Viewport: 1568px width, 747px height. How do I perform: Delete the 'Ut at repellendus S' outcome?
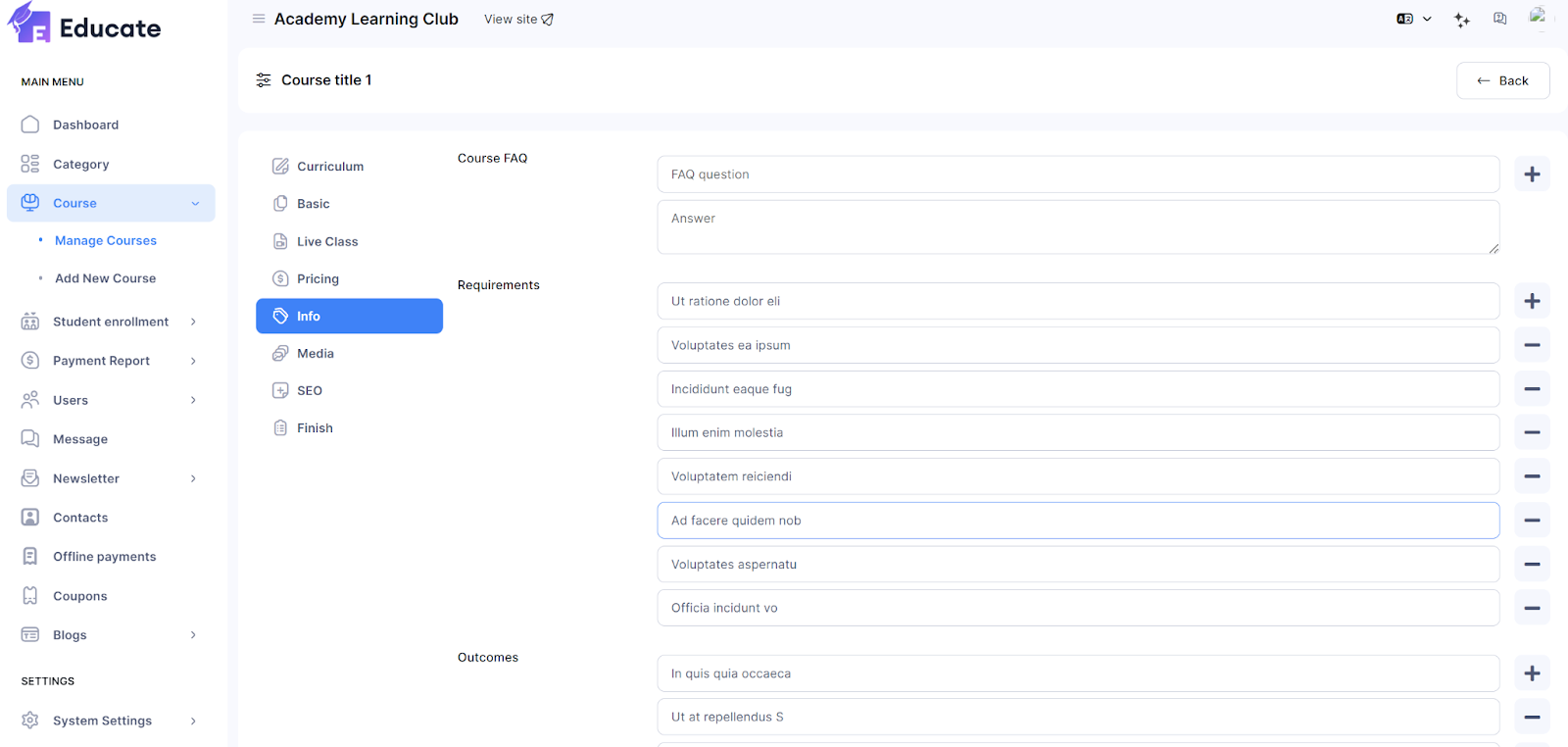[x=1532, y=717]
